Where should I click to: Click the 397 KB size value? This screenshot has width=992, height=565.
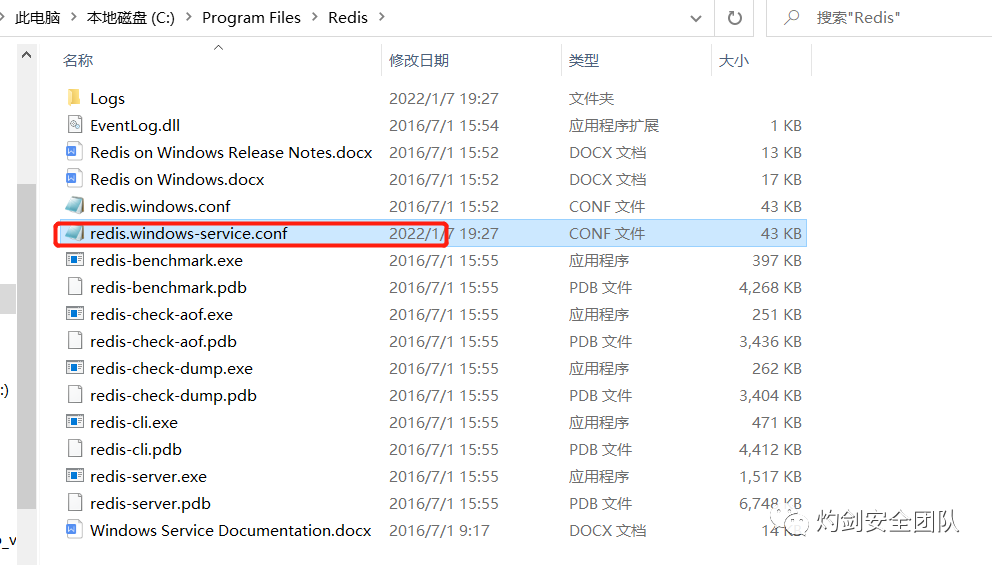point(776,261)
